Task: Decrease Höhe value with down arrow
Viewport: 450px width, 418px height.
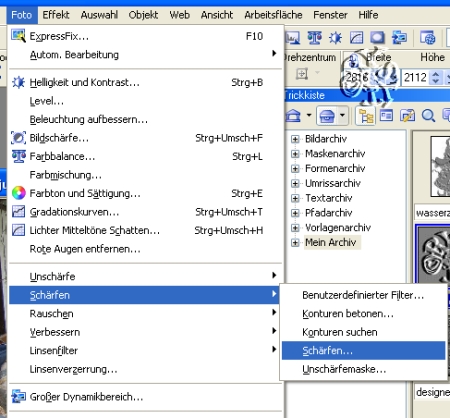Action: 435,81
